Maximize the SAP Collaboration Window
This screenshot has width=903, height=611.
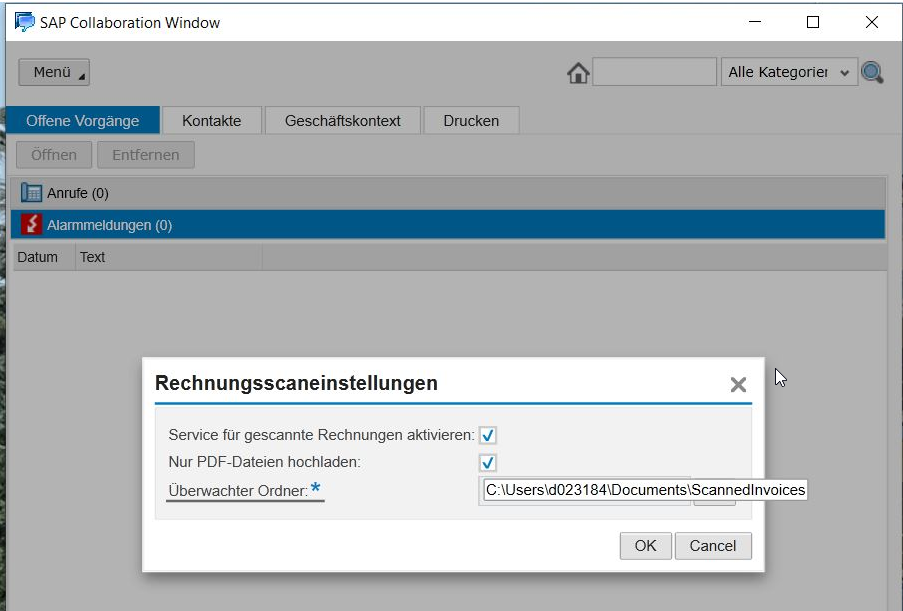[813, 22]
